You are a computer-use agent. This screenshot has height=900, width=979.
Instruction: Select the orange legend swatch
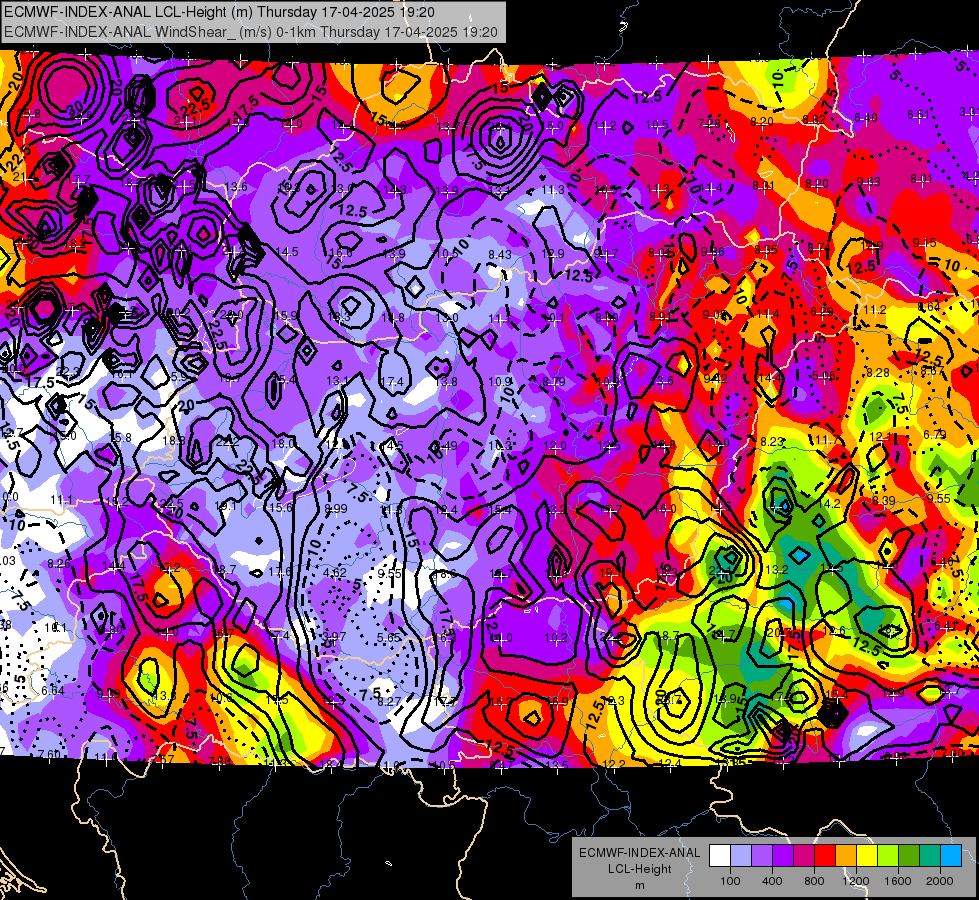coord(846,856)
